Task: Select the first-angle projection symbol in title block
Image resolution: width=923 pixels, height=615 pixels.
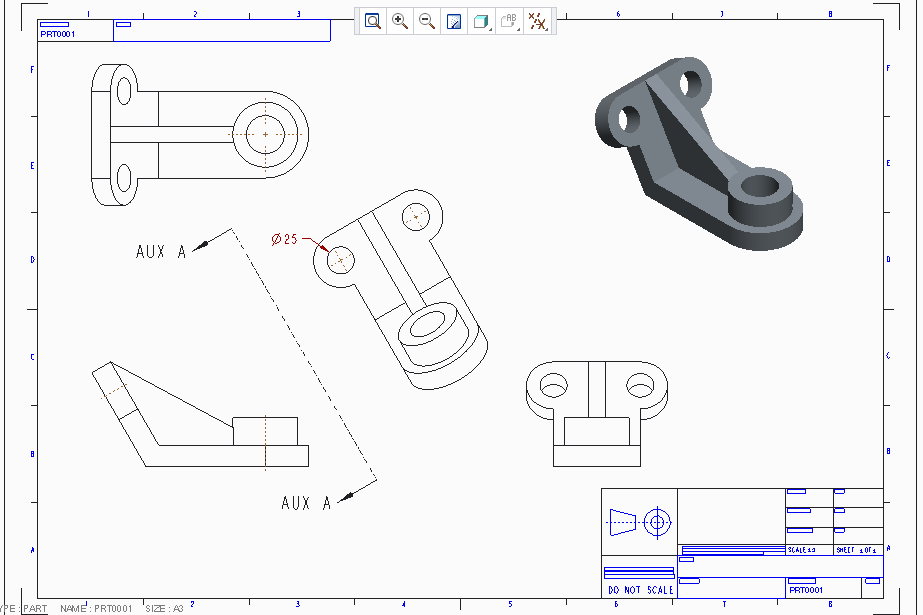Action: (639, 522)
